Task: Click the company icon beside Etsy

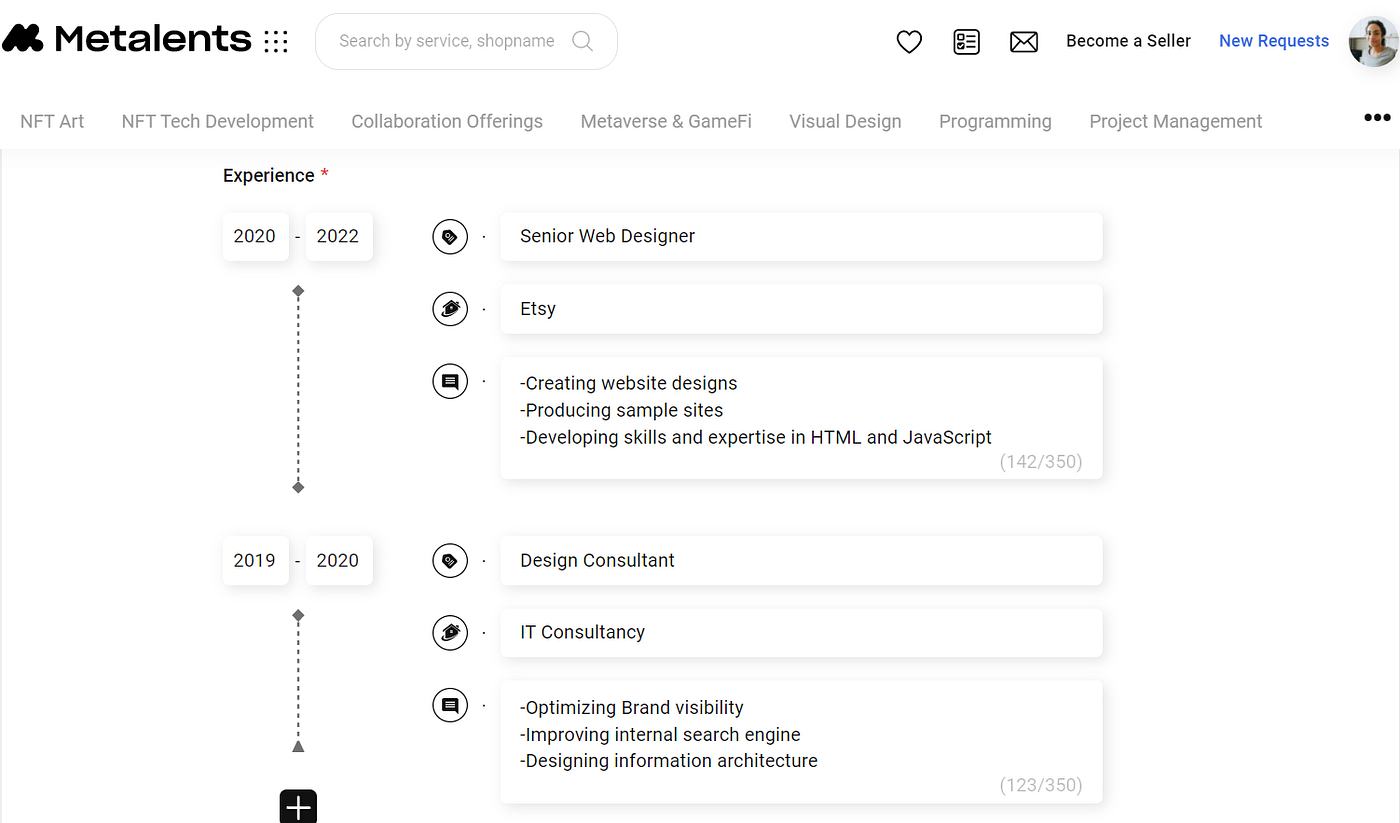Action: pos(450,309)
